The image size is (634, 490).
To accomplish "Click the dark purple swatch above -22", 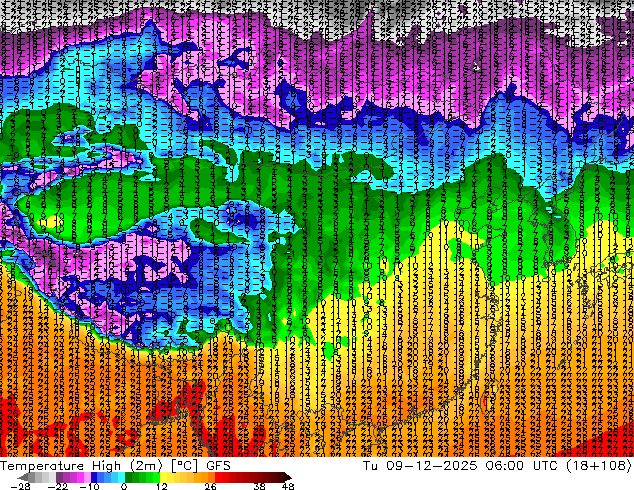I will (x=59, y=477).
